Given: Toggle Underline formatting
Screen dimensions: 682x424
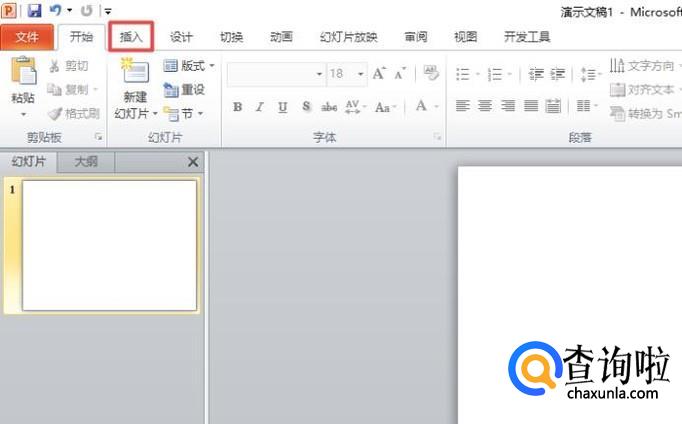Looking at the screenshot, I should click(283, 107).
